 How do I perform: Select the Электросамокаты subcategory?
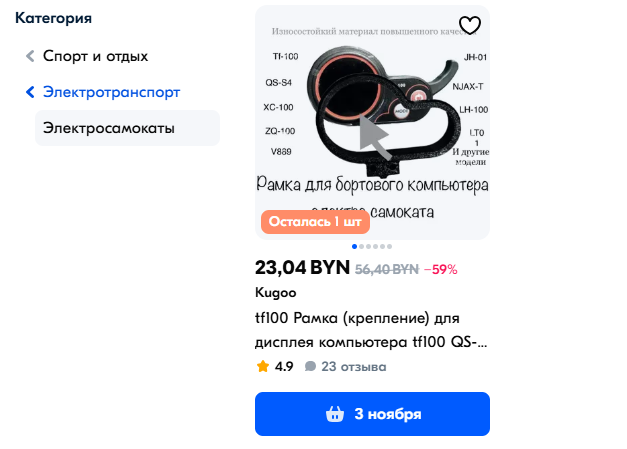pyautogui.click(x=128, y=128)
